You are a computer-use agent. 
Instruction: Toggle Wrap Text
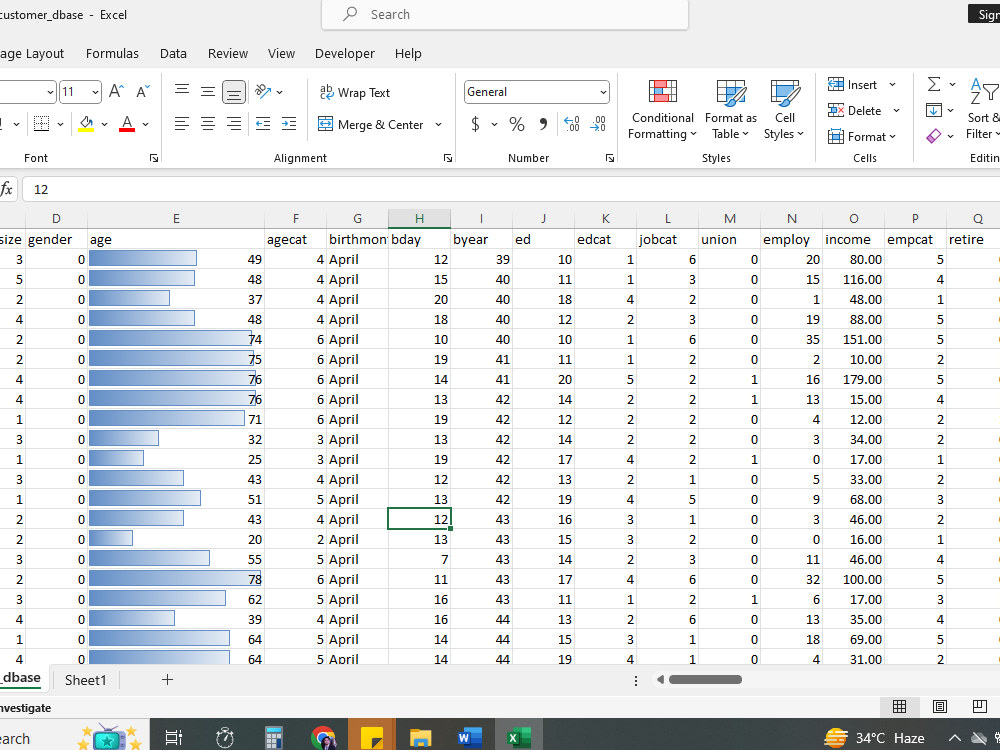pos(355,92)
